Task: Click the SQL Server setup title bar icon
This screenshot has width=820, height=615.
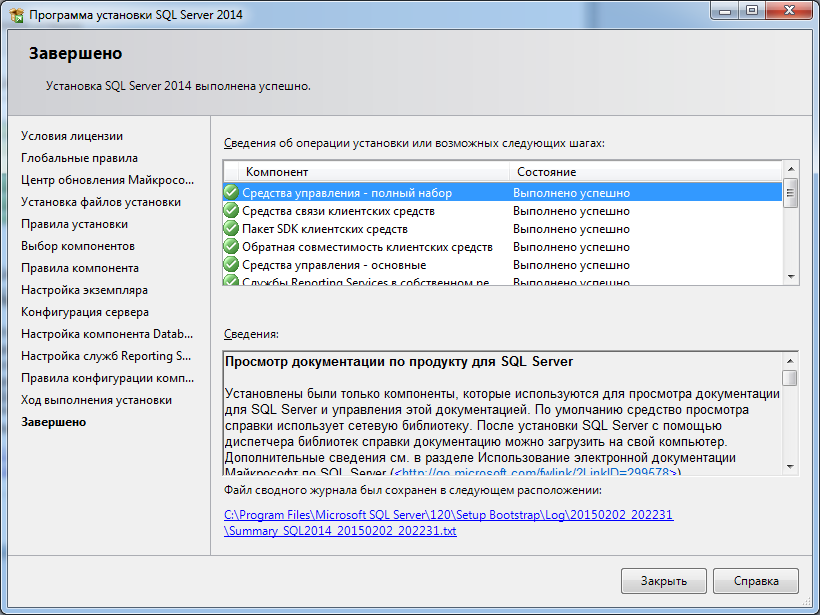Action: coord(15,14)
